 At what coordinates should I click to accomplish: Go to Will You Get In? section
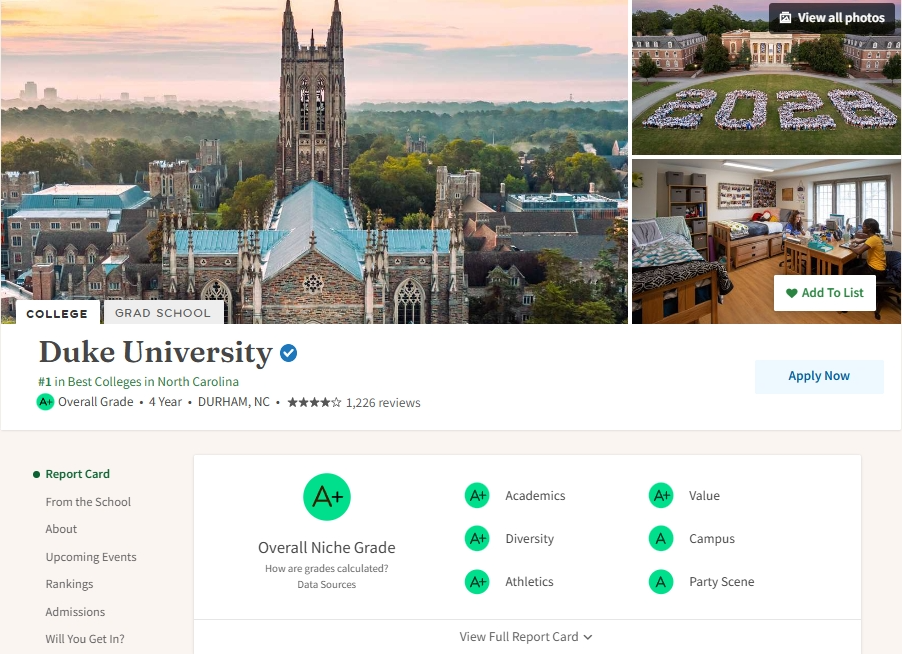point(85,638)
